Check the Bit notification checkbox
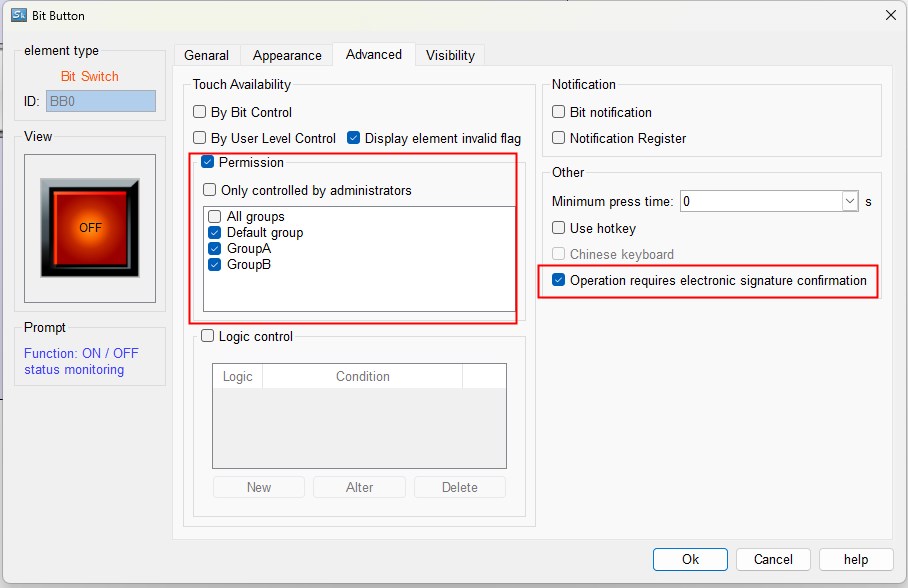Screen dimensions: 908x588 pos(559,113)
